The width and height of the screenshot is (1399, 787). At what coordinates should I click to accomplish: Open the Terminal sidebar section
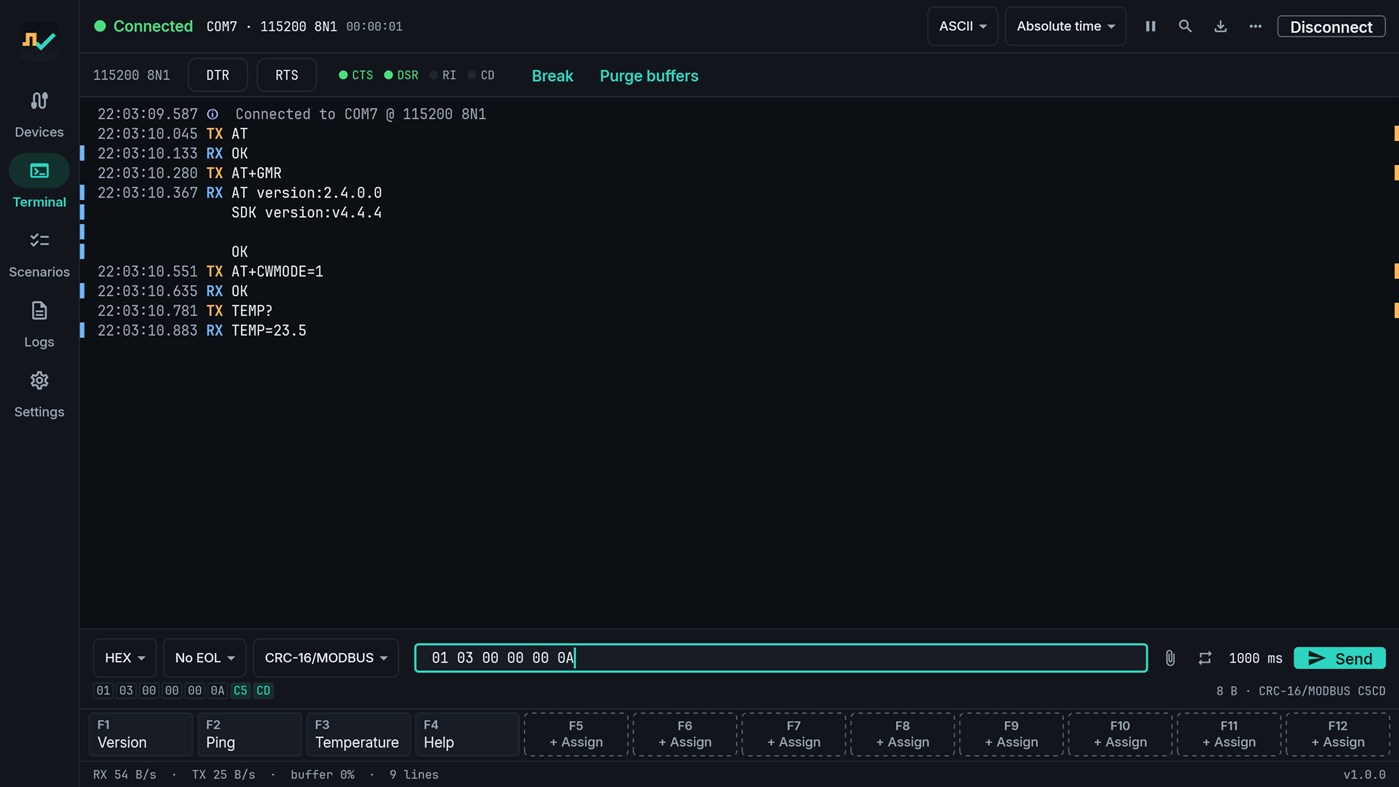click(x=39, y=185)
